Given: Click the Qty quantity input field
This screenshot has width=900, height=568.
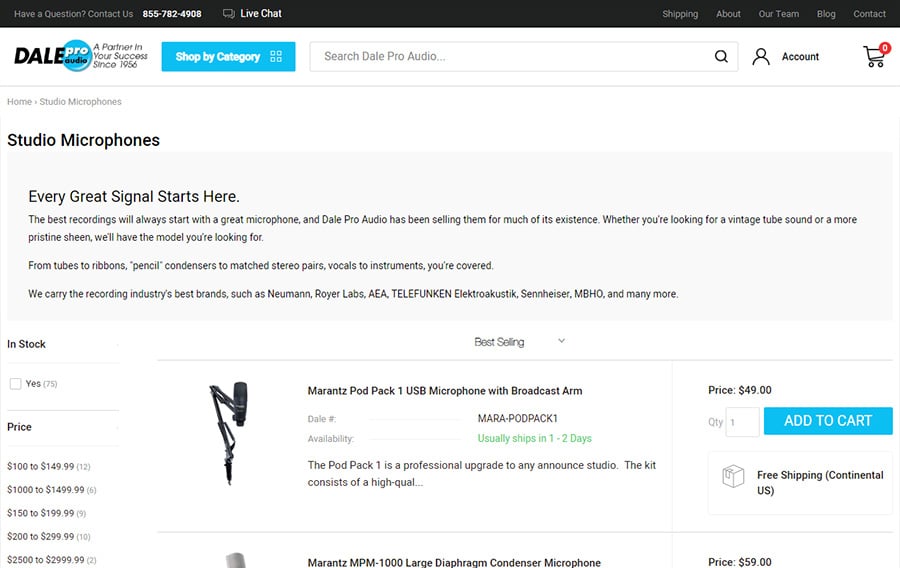Looking at the screenshot, I should [x=742, y=422].
